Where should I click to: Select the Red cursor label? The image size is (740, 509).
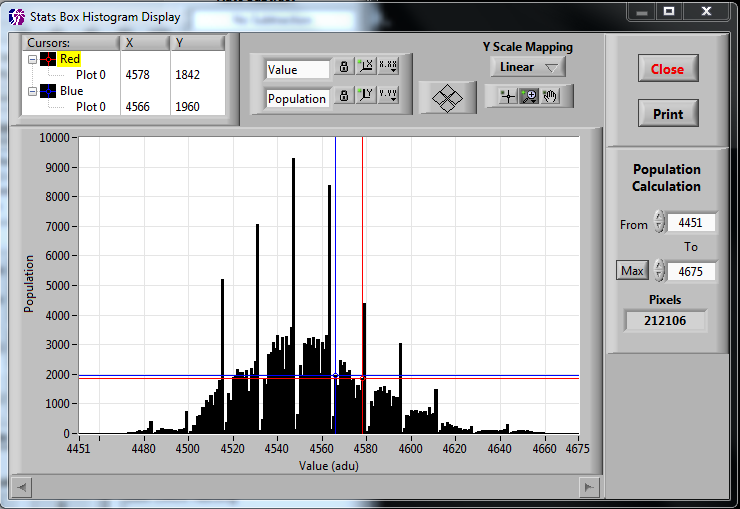coord(70,59)
